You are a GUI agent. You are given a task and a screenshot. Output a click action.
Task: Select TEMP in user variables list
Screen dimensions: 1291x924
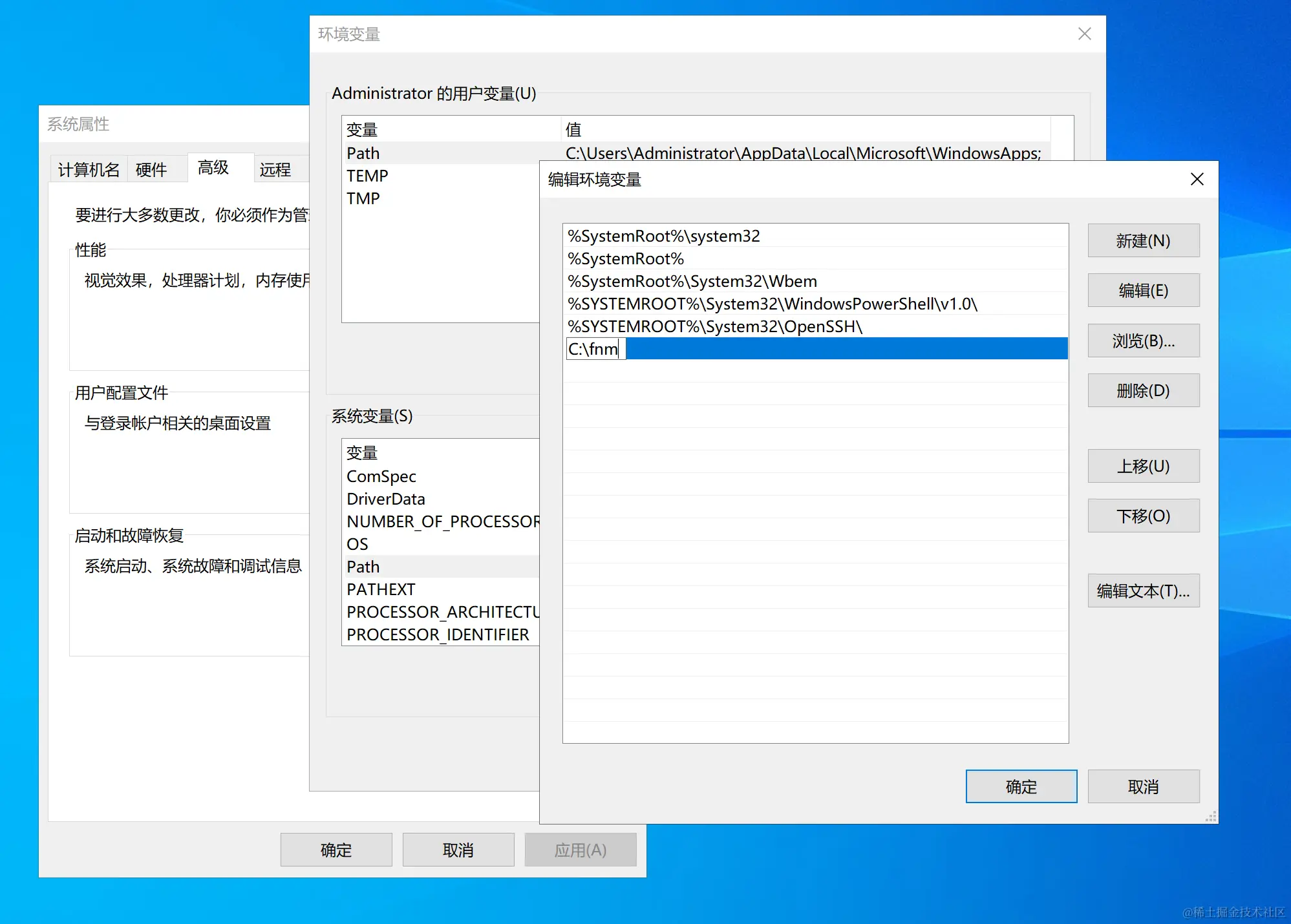(x=367, y=176)
